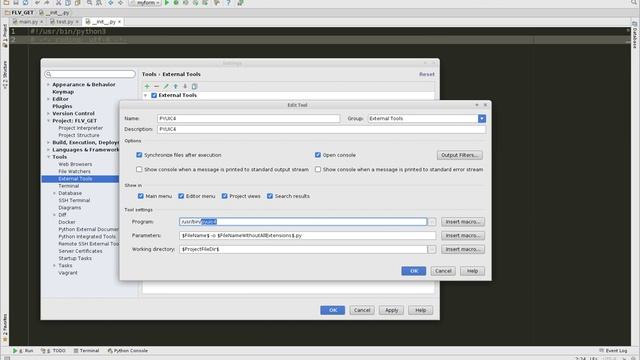This screenshot has width=640, height=360.
Task: Open the Run tool window tab
Action: (x=23, y=351)
